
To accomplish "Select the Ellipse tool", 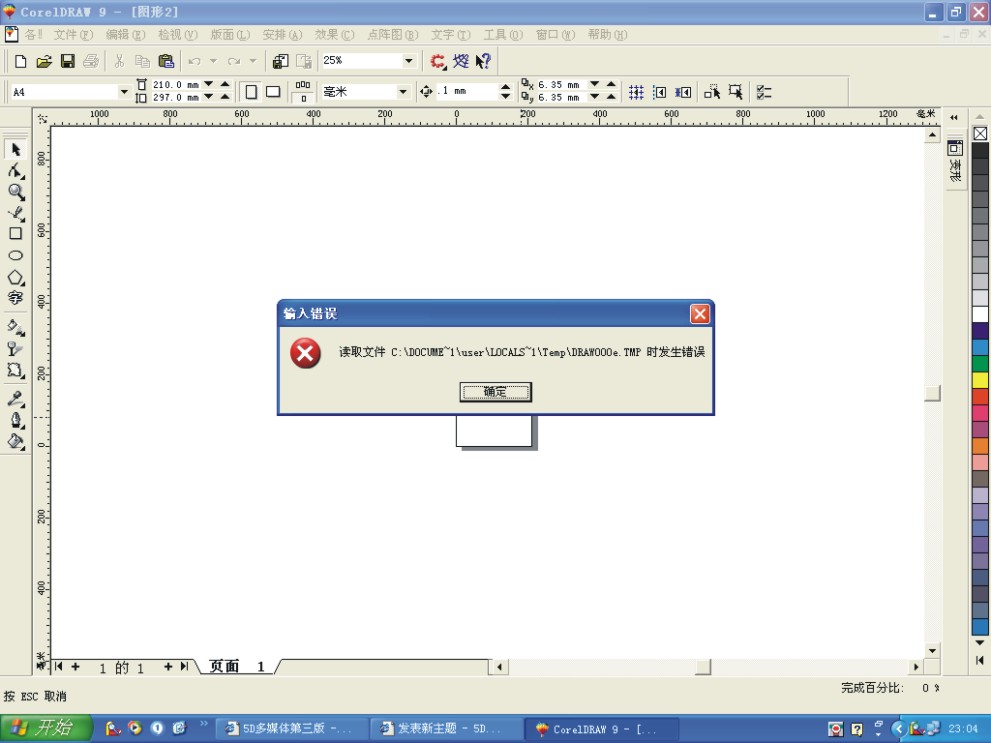I will coord(16,255).
